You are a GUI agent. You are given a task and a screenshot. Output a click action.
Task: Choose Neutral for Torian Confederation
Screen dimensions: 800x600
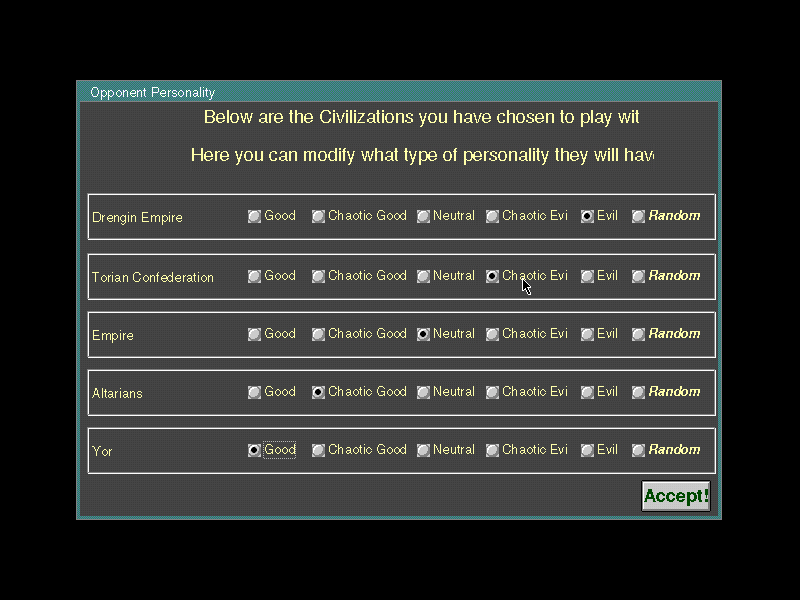pyautogui.click(x=423, y=276)
